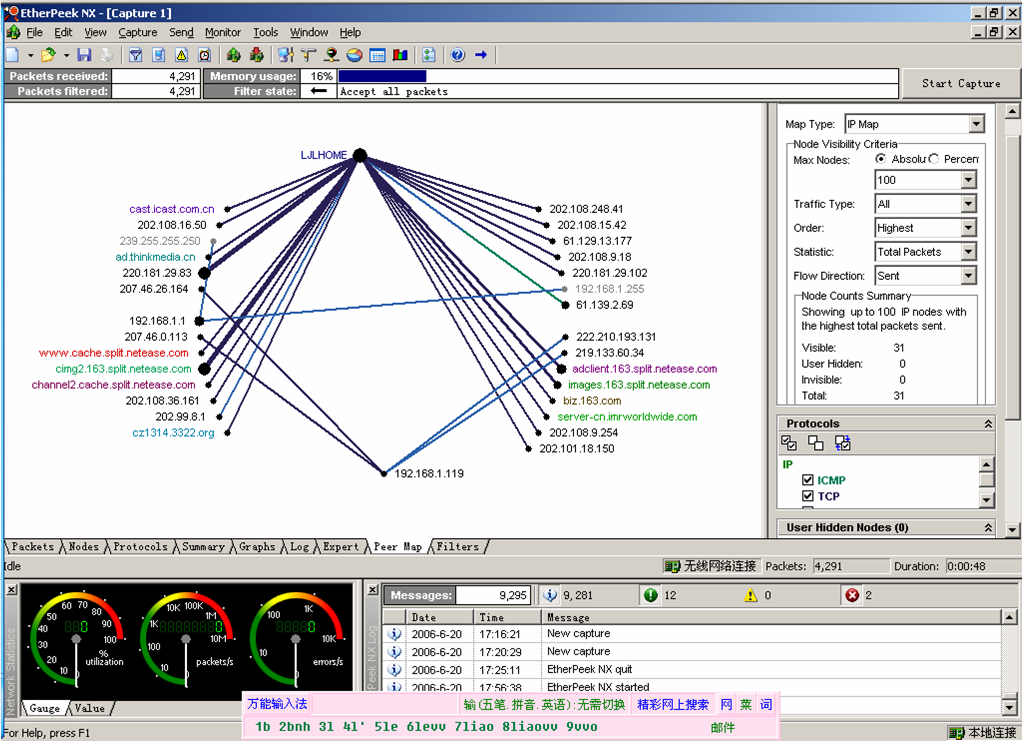Image resolution: width=1022 pixels, height=741 pixels.
Task: Collapse the User Hidden Nodes panel
Action: pos(988,528)
